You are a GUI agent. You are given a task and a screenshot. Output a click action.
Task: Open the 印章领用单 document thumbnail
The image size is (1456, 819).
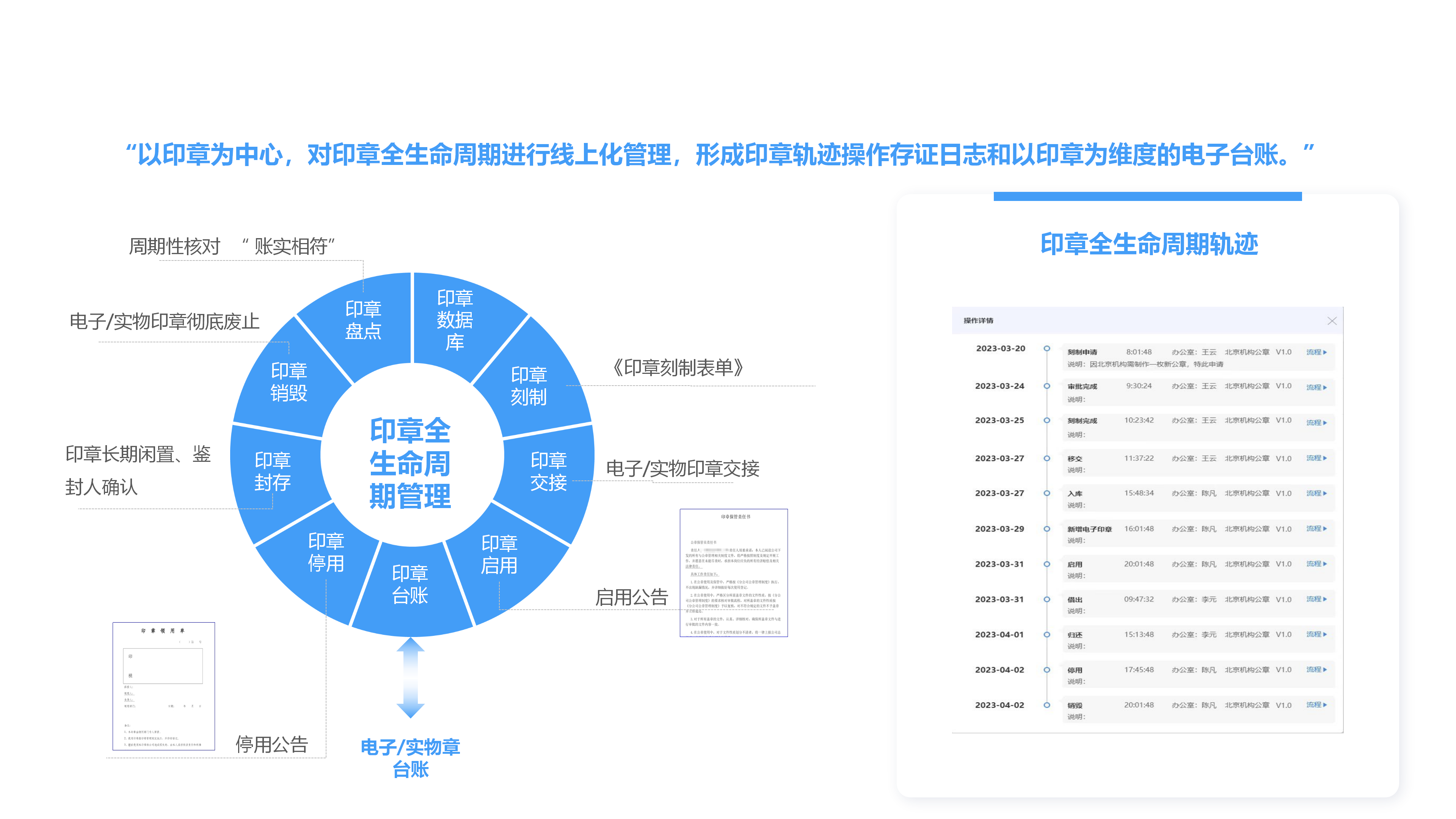pos(164,686)
